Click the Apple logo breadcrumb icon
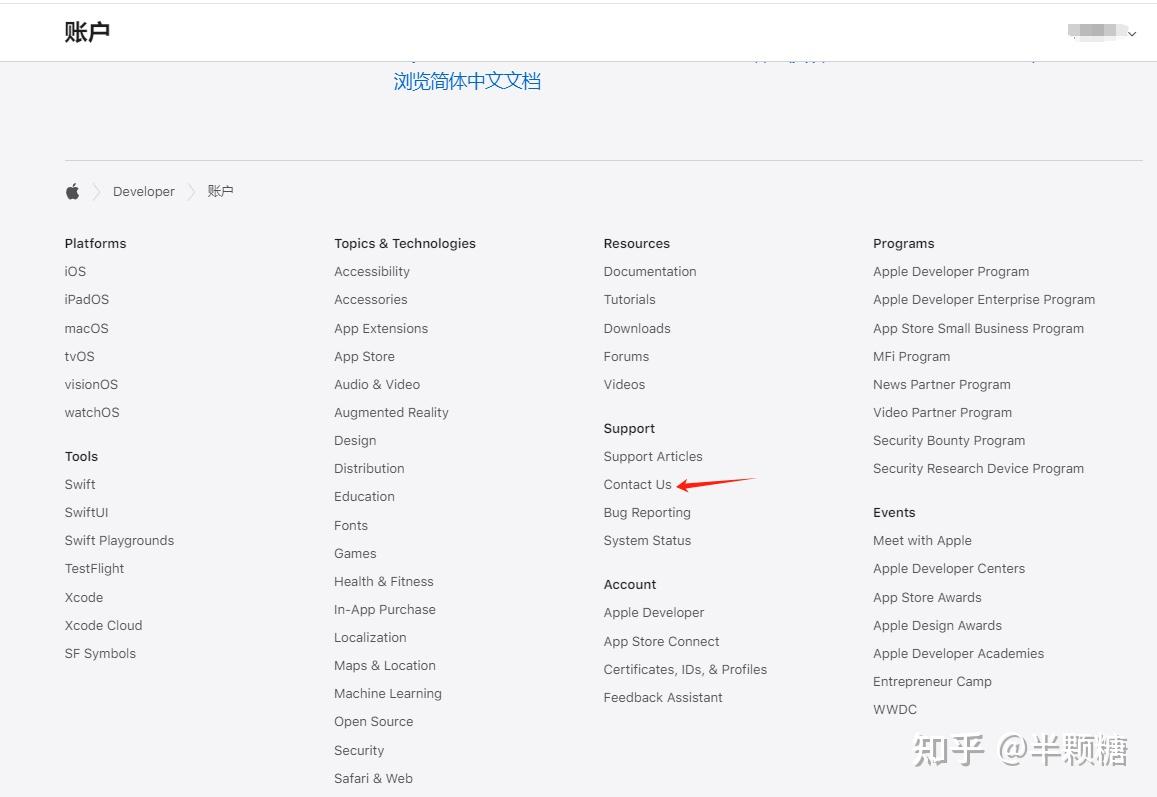The image size is (1157, 797). click(72, 192)
